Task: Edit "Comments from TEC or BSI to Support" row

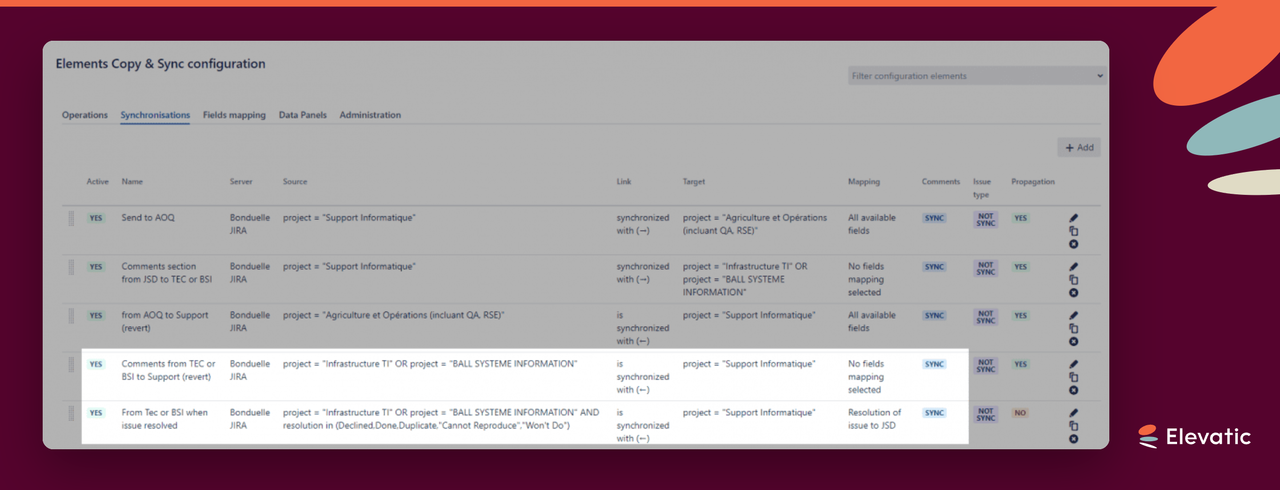Action: tap(1073, 364)
